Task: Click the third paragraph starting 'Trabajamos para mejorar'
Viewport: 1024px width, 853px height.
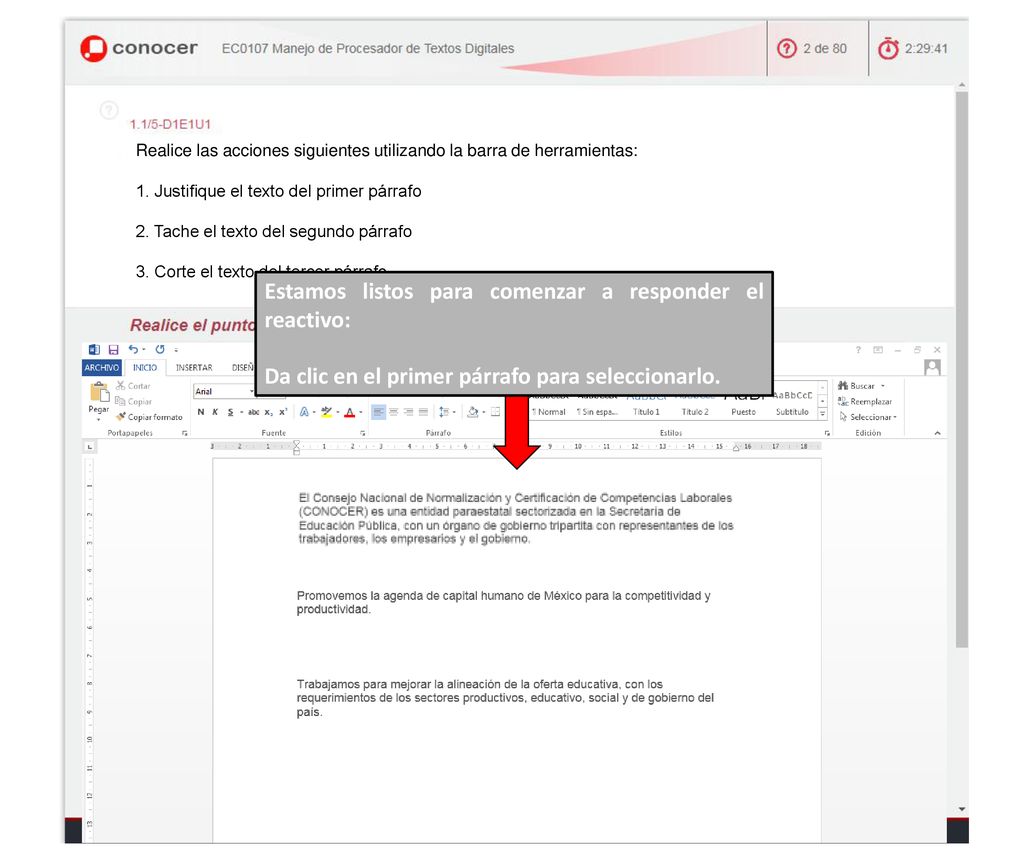Action: pos(505,698)
